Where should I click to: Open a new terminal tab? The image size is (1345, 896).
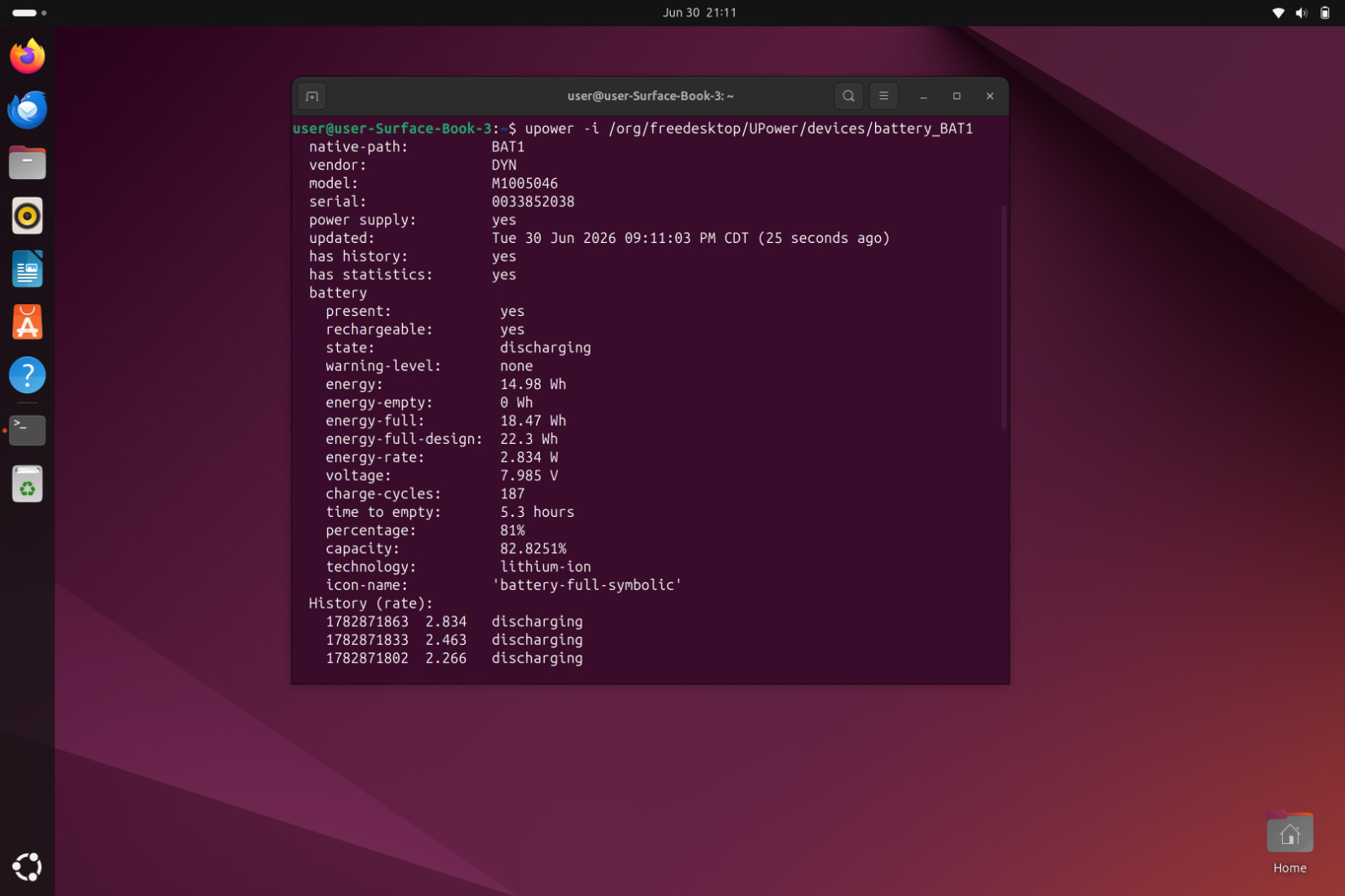pyautogui.click(x=312, y=96)
